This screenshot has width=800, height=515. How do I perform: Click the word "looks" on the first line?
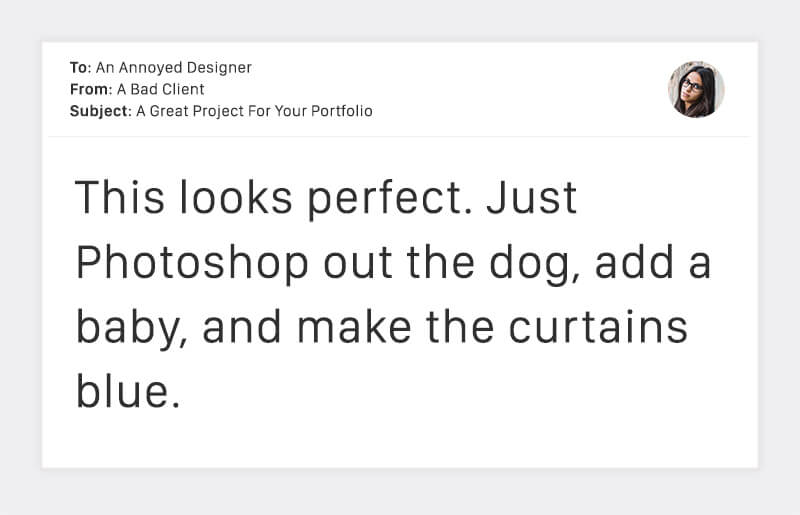(x=236, y=199)
